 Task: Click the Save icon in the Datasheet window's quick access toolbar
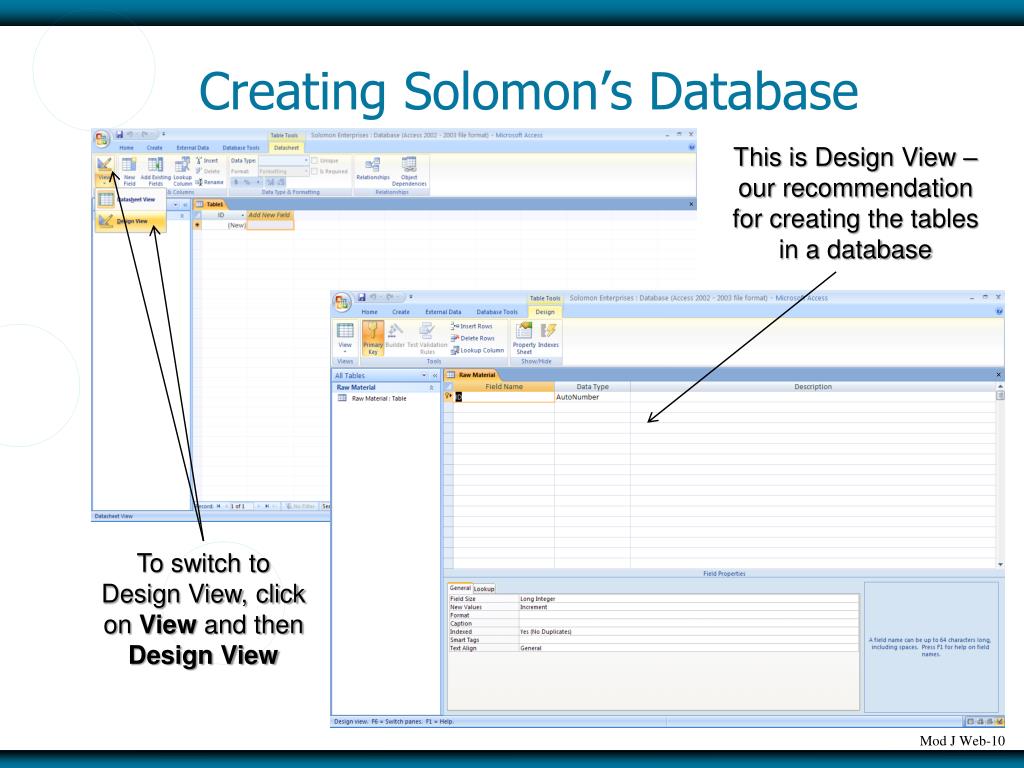[x=120, y=135]
